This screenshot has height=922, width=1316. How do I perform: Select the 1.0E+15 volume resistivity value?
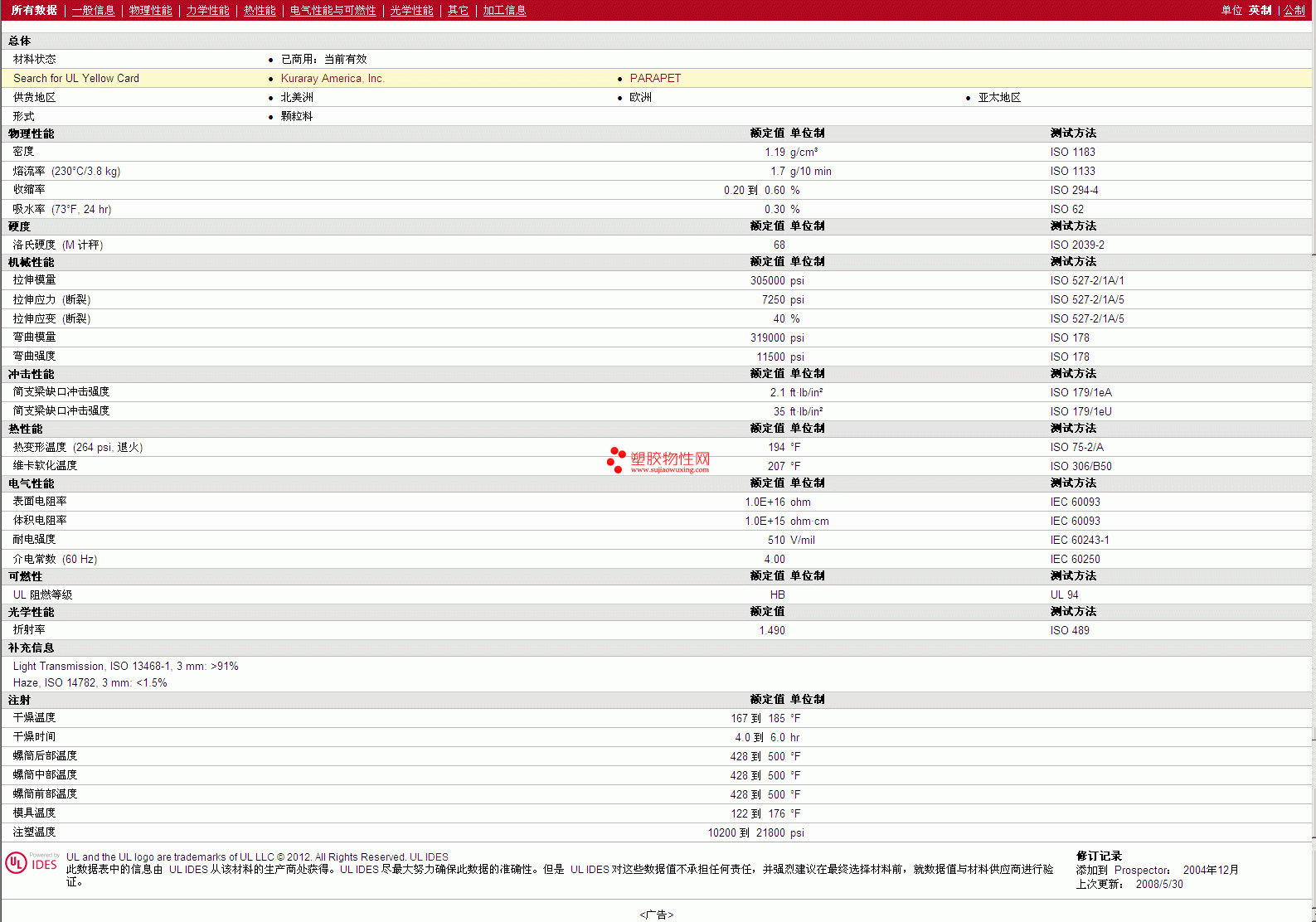[x=765, y=521]
